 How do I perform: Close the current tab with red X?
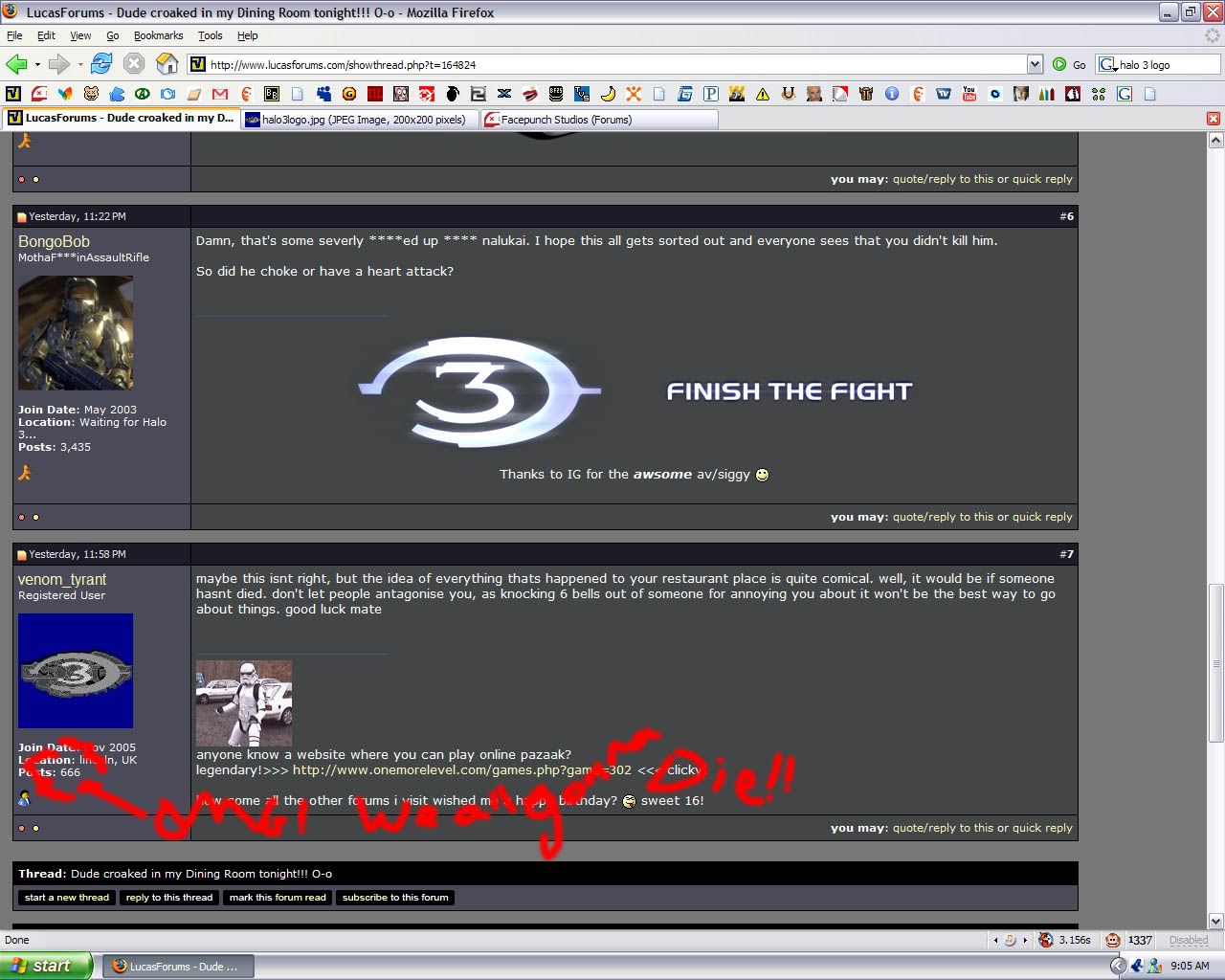tap(1214, 119)
